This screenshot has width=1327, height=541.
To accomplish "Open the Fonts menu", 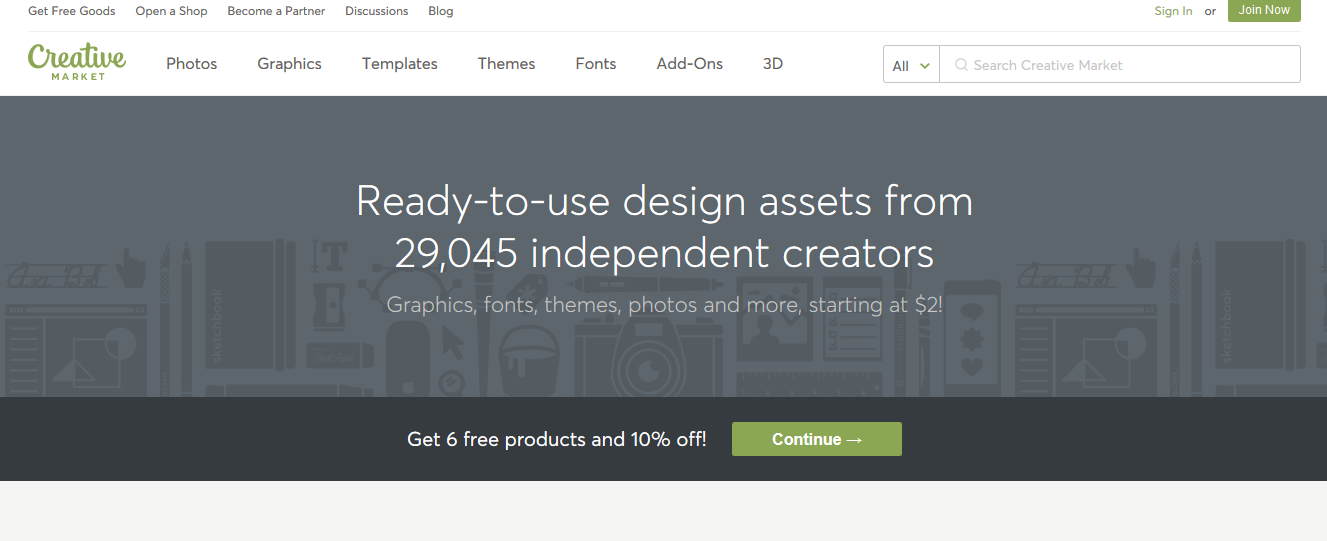I will [596, 64].
